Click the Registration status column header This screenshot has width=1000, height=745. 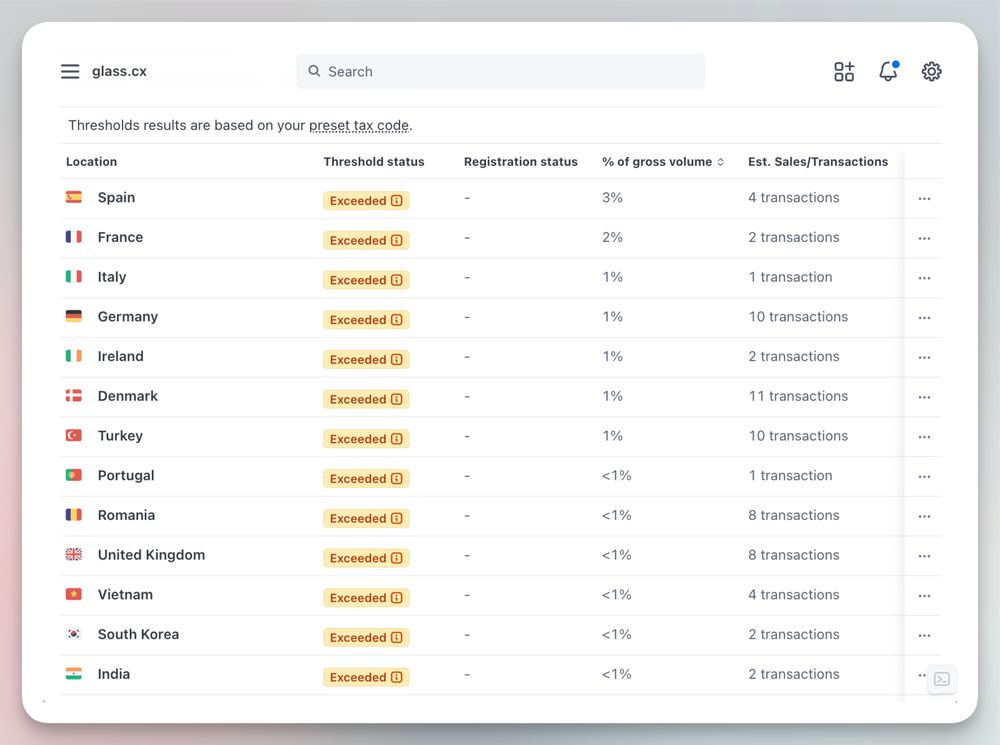[520, 162]
